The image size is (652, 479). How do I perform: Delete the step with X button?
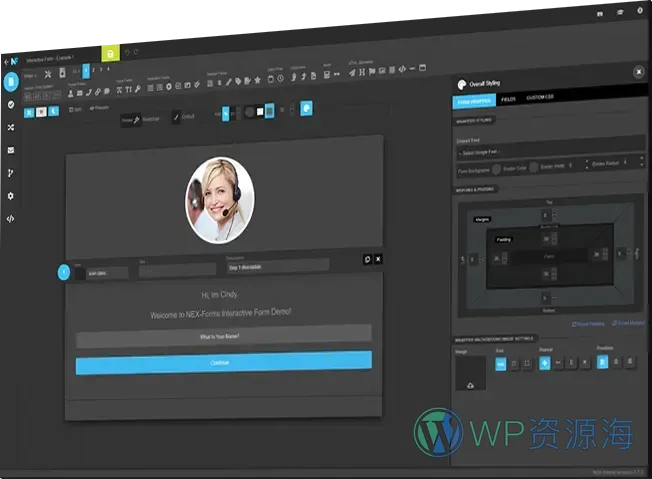point(378,259)
